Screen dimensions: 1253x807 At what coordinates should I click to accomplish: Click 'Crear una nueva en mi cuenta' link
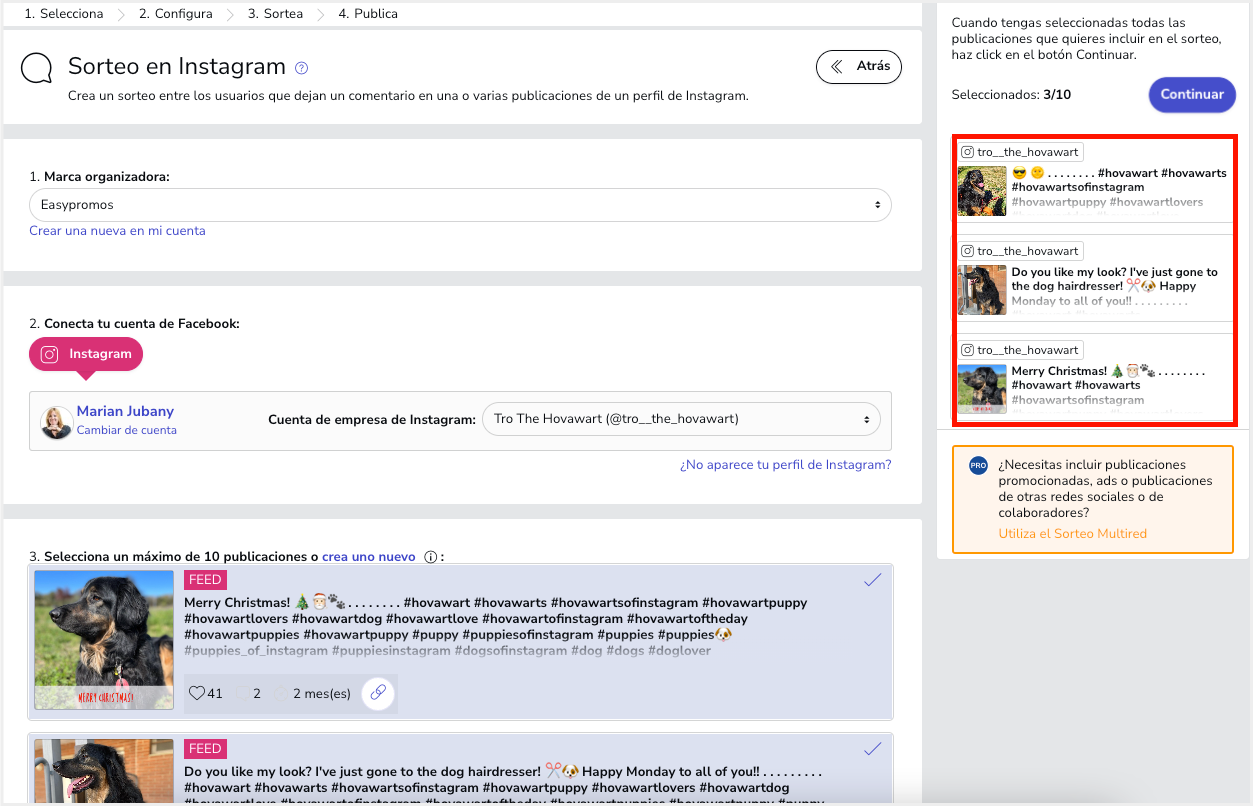pyautogui.click(x=117, y=231)
